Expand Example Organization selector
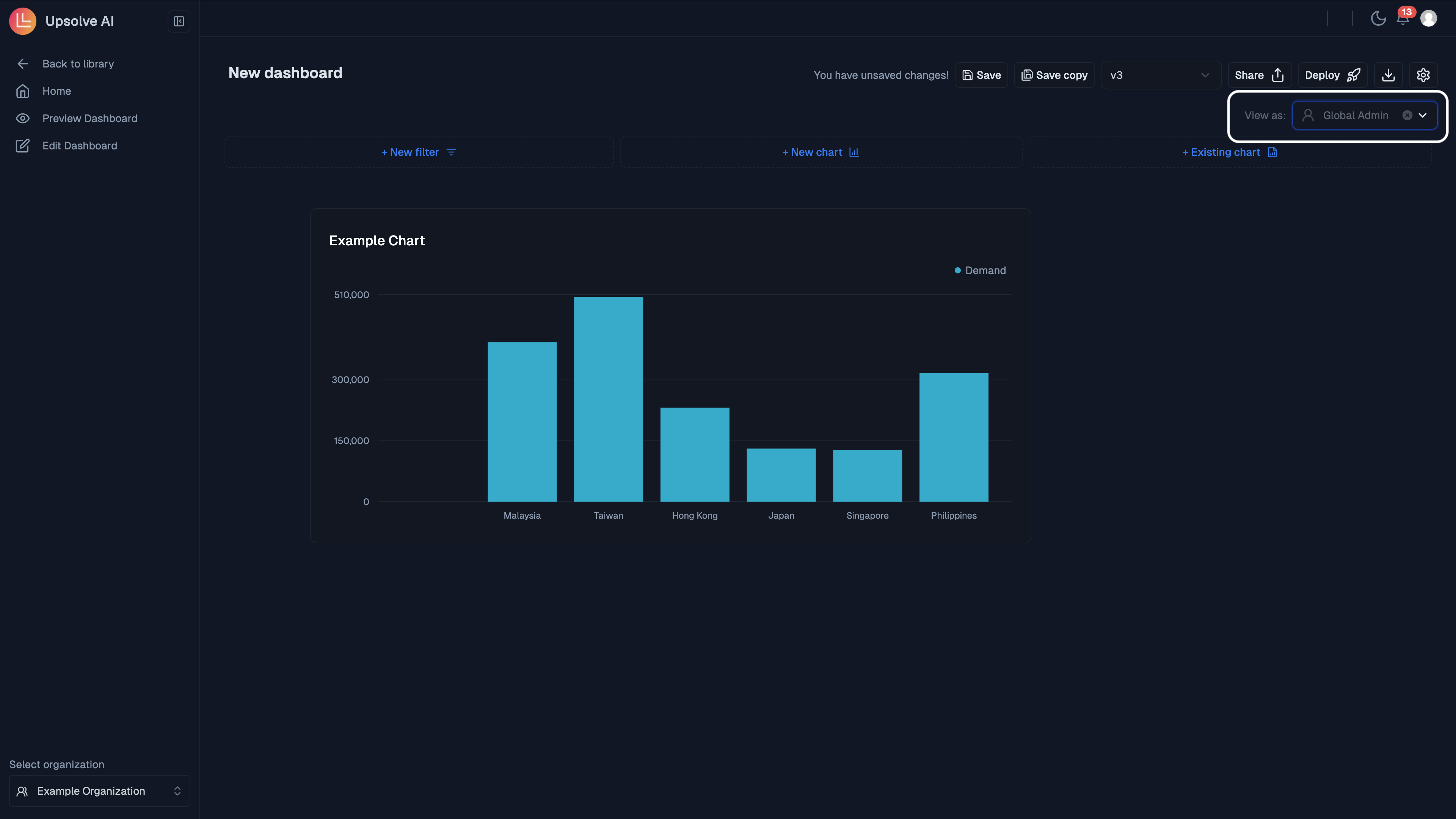 [99, 791]
